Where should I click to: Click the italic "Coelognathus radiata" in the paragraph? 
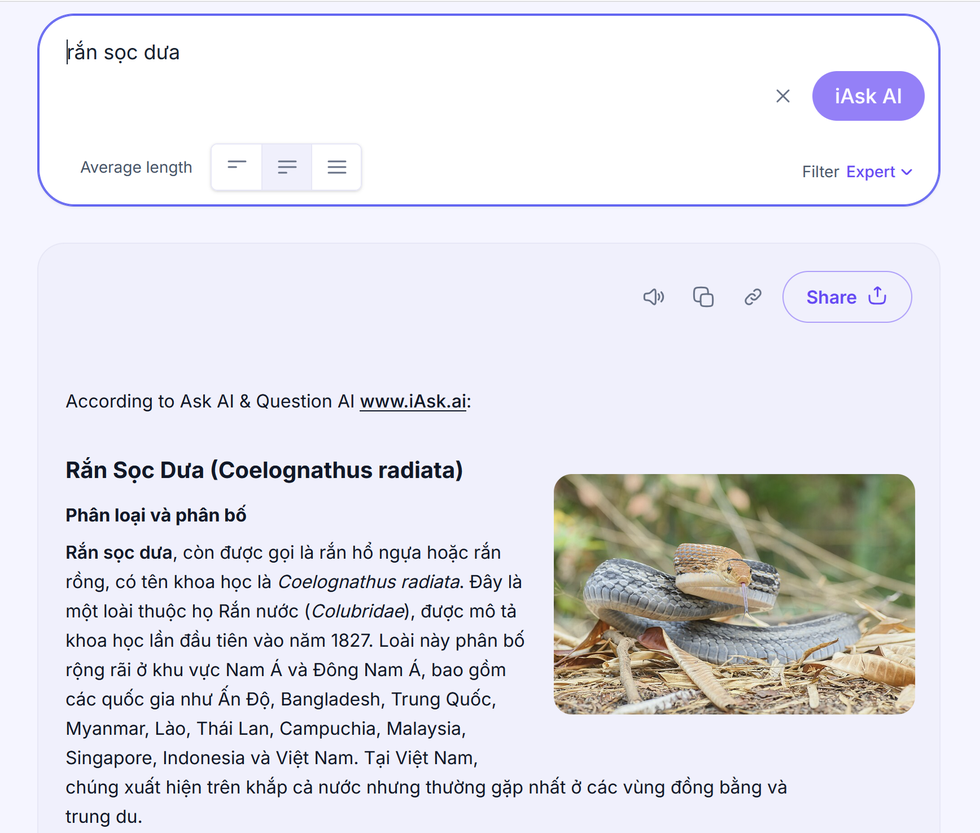pos(368,582)
